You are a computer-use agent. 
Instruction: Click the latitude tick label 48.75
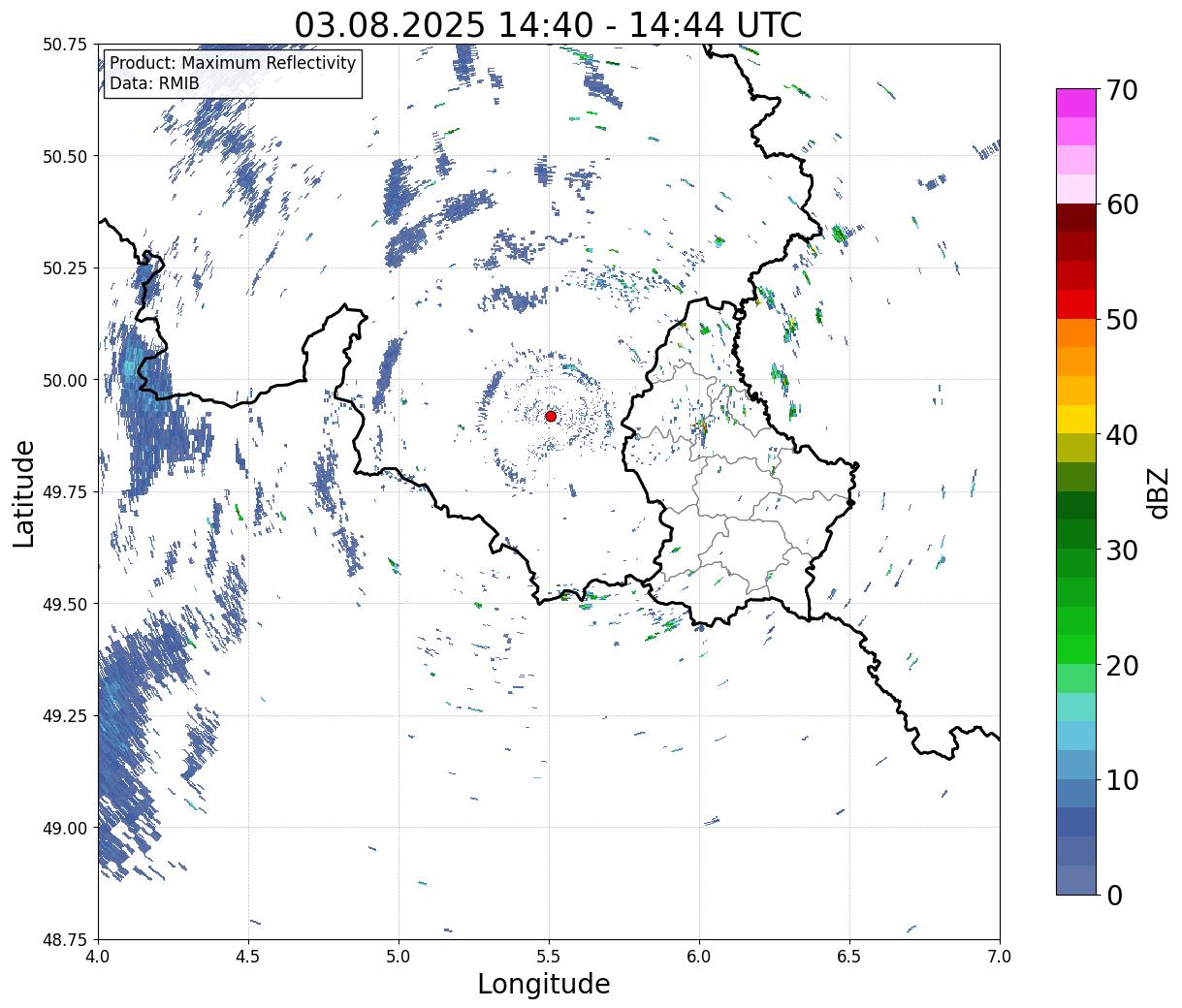click(65, 940)
